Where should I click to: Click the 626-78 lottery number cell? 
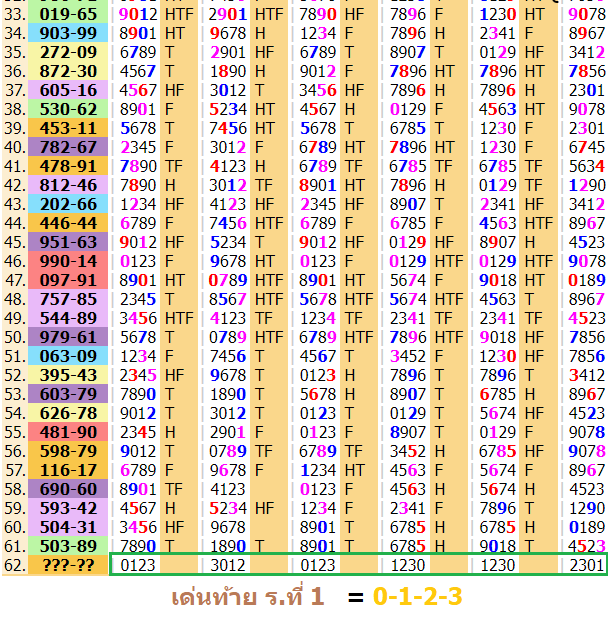point(68,413)
